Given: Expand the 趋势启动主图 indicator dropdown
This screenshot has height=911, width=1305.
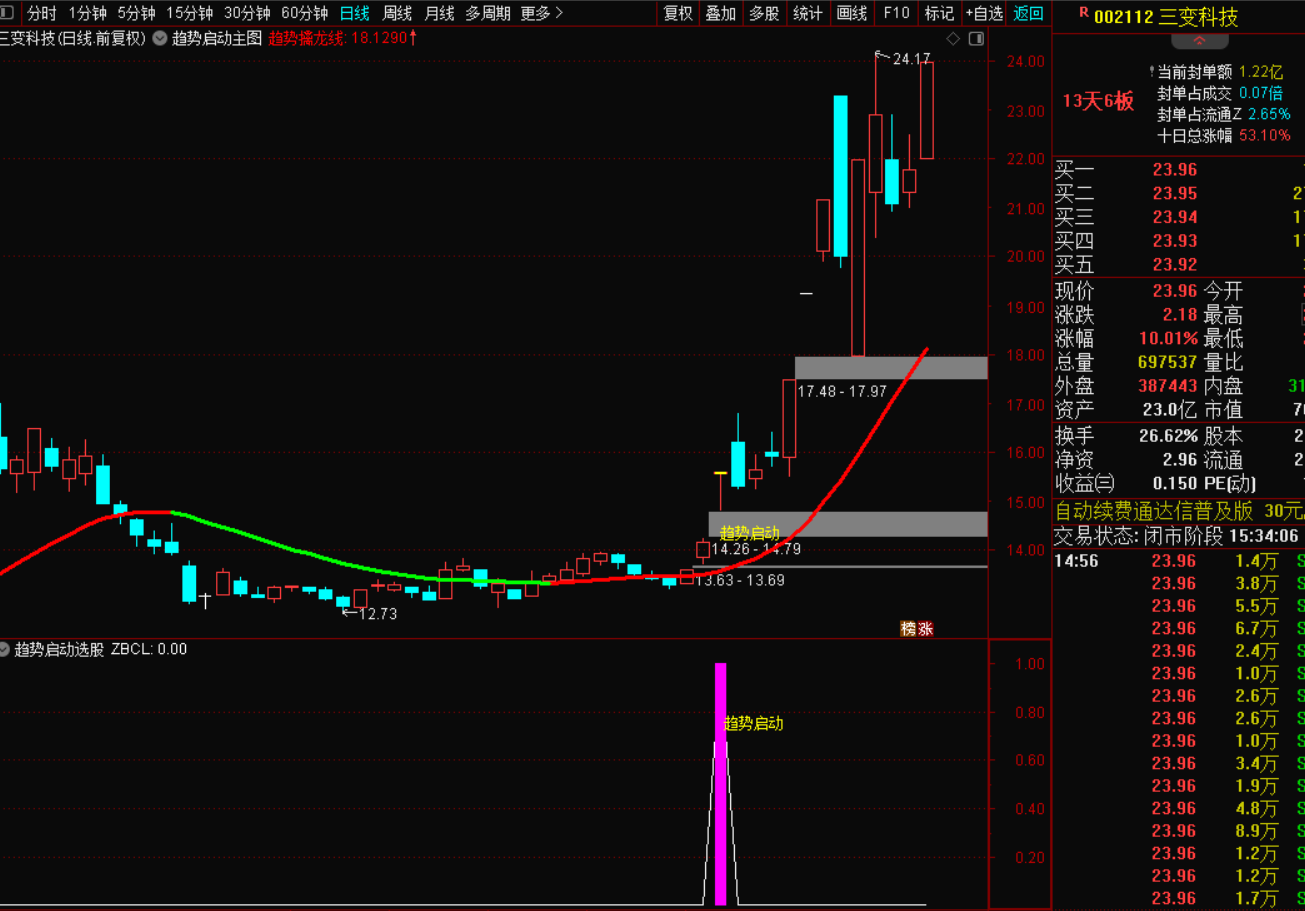Looking at the screenshot, I should coord(160,39).
